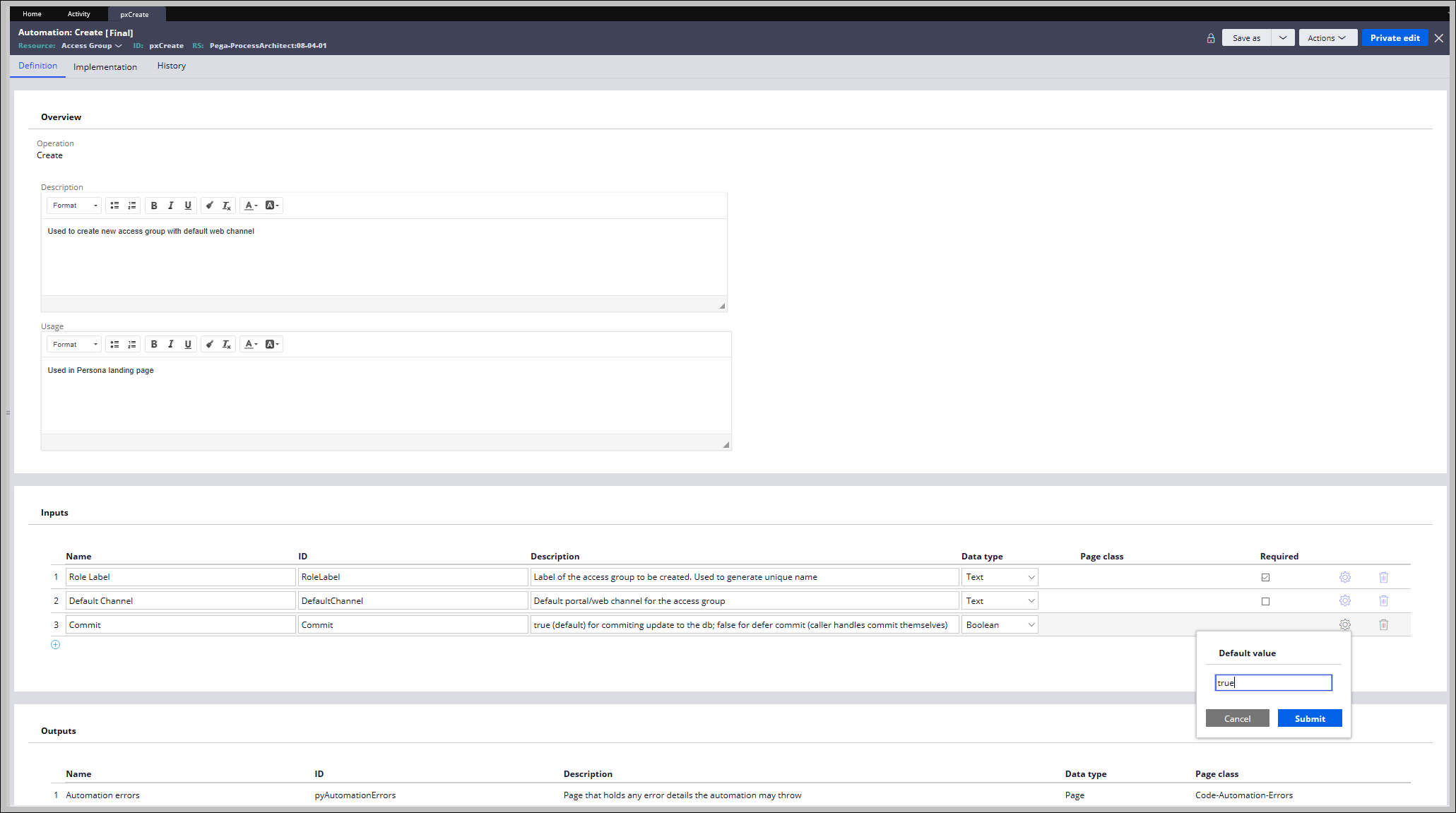Insert bulleted list in Description editor
1456x813 pixels.
pos(114,206)
